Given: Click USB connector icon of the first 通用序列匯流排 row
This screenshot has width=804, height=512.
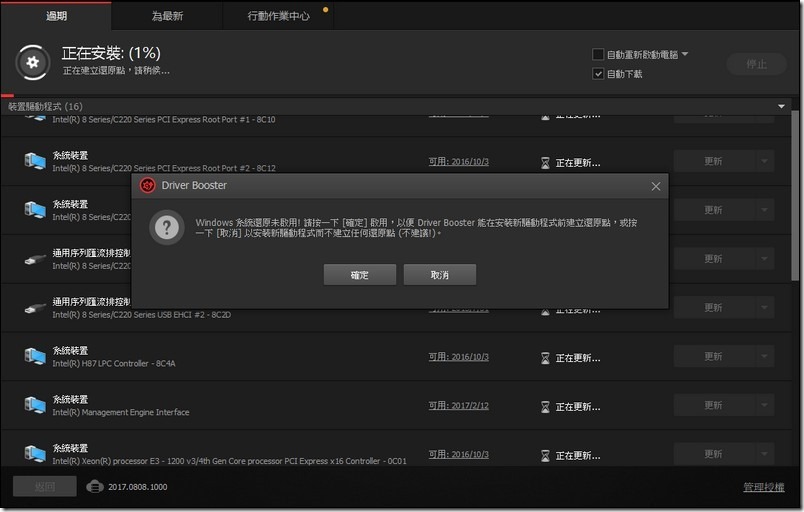Looking at the screenshot, I should (x=35, y=259).
